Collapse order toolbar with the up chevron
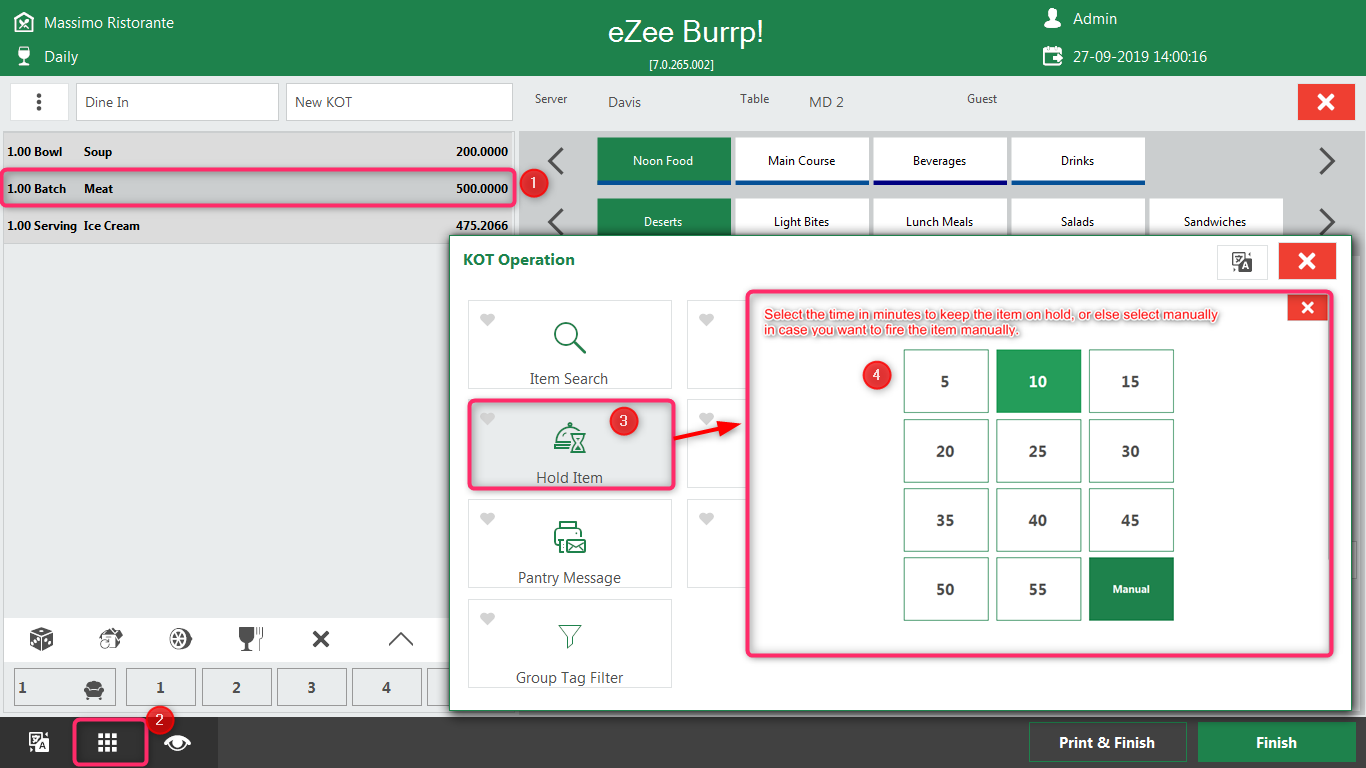1366x768 pixels. [400, 639]
